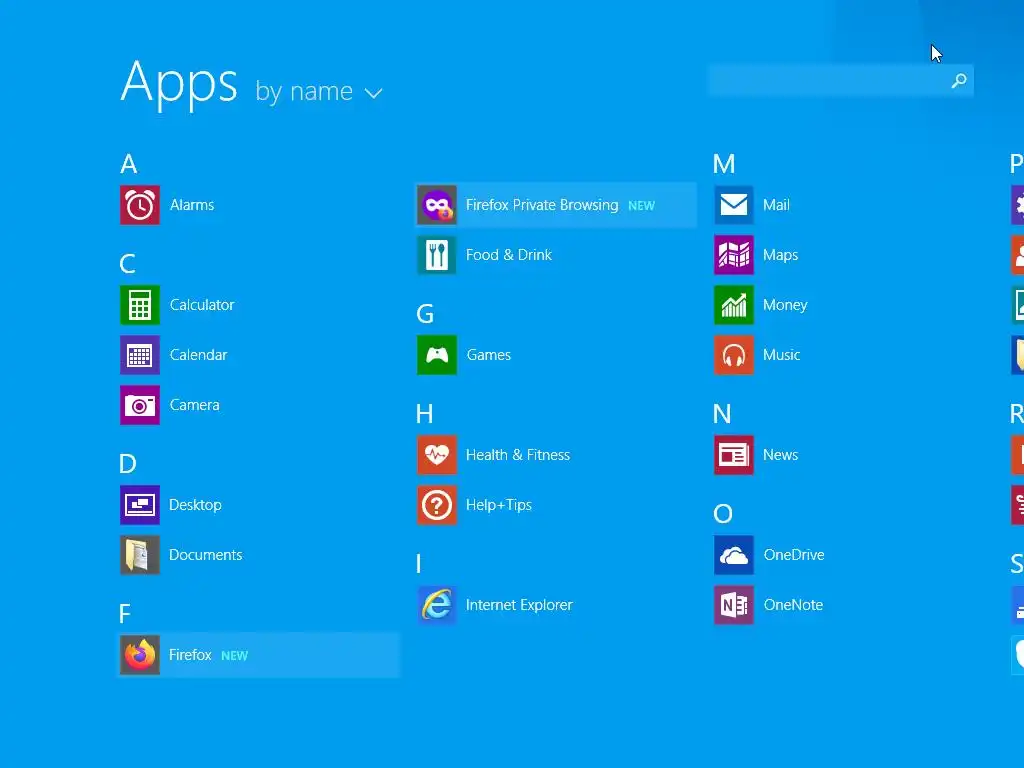Click the NEW badge beside Firefox

click(x=234, y=656)
